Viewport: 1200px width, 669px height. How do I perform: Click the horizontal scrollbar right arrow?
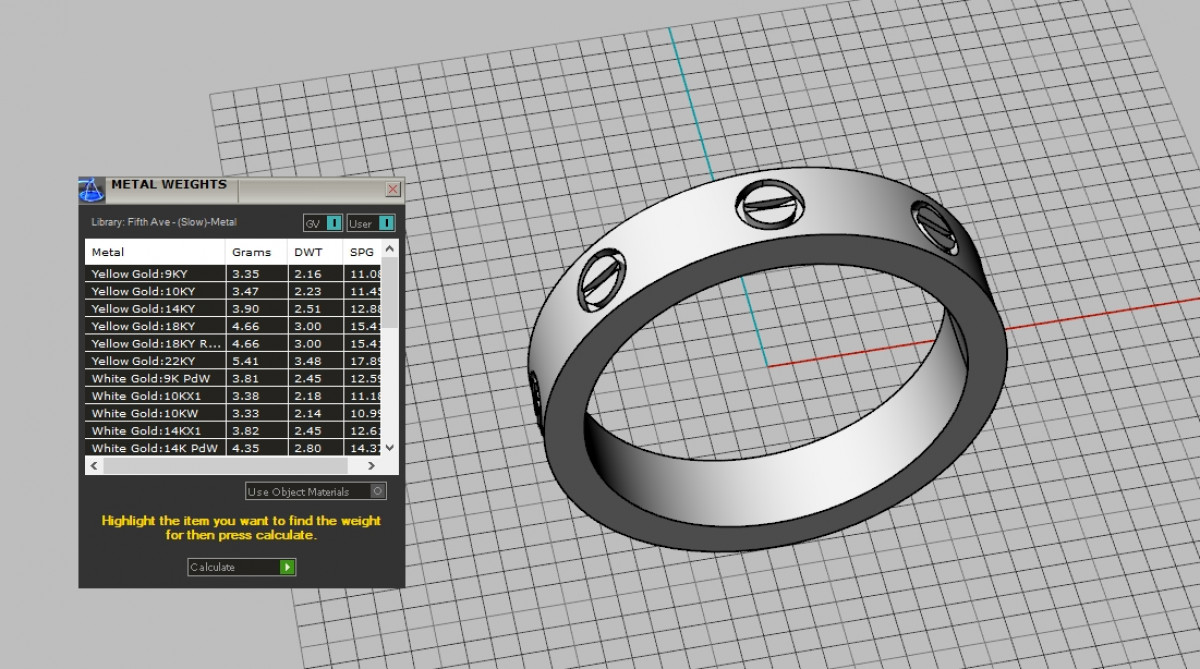click(370, 466)
